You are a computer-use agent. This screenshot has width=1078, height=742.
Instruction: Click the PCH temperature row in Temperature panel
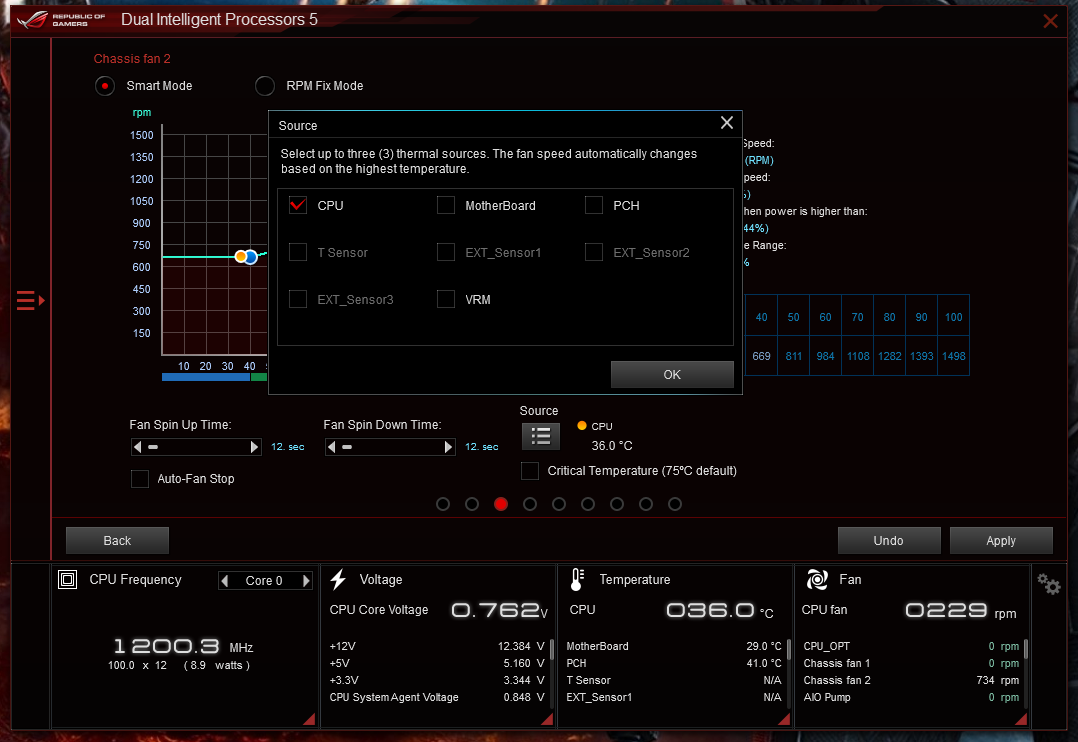674,664
